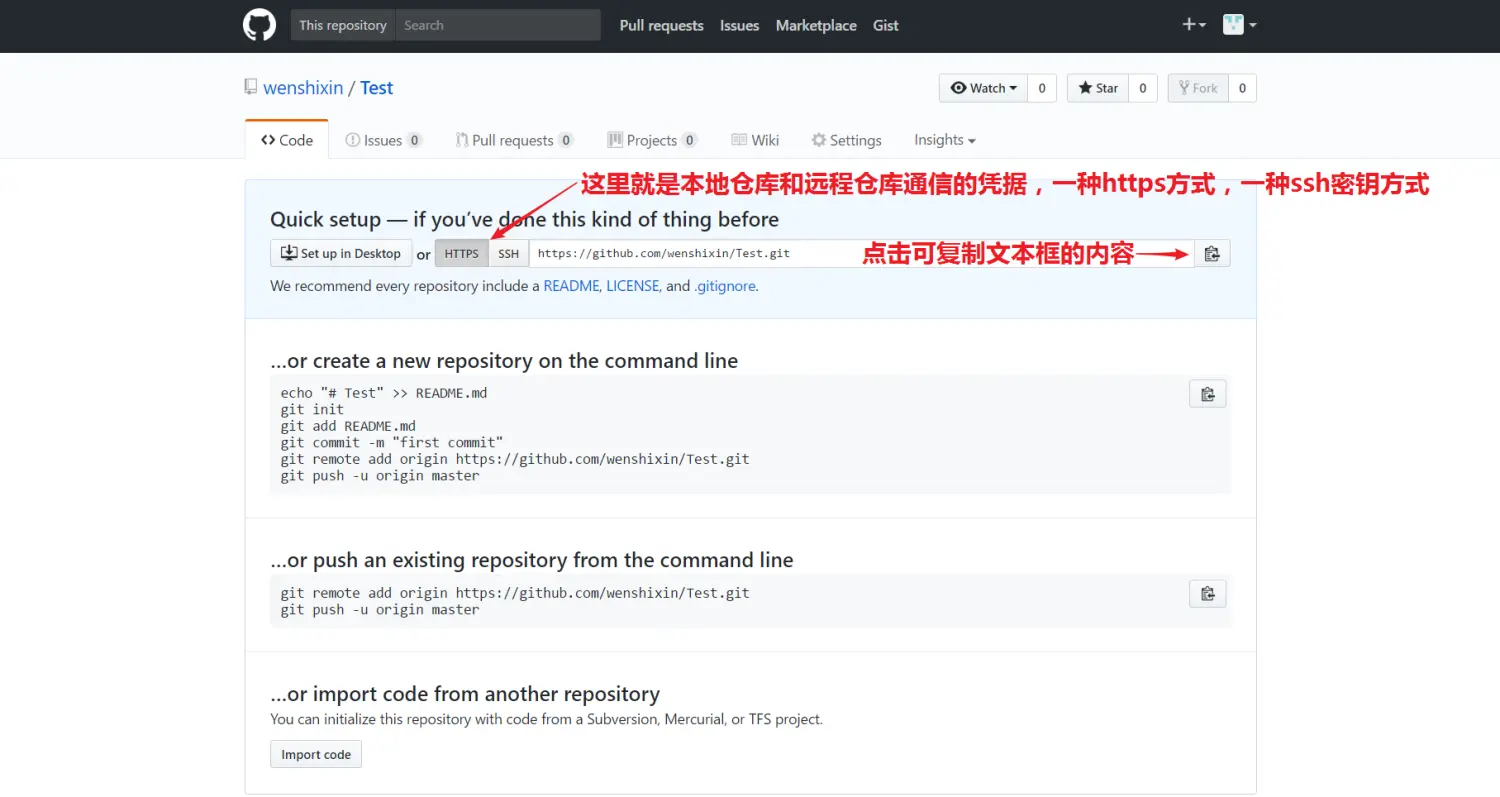Click the This repository search scope

tap(343, 25)
